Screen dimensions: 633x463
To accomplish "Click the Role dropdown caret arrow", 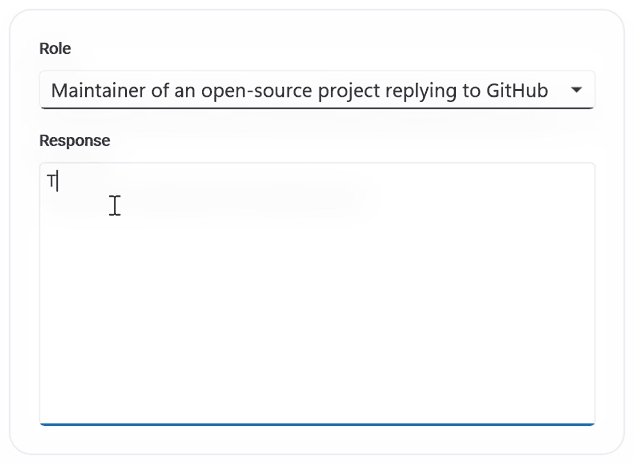I will pos(576,90).
